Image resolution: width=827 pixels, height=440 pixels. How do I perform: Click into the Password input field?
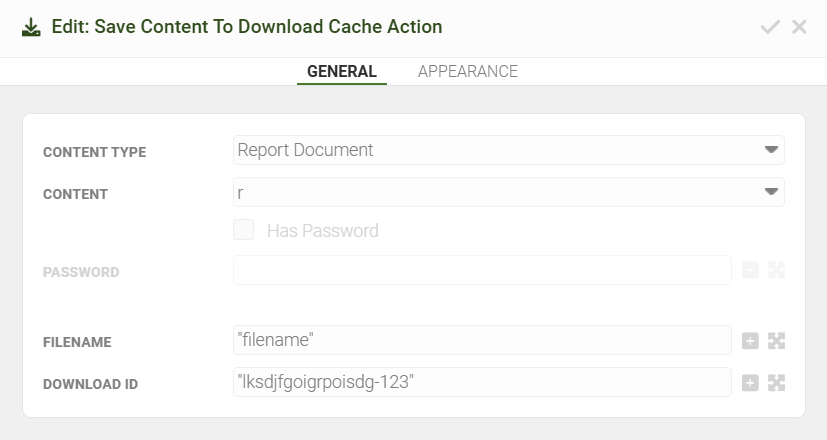click(482, 270)
